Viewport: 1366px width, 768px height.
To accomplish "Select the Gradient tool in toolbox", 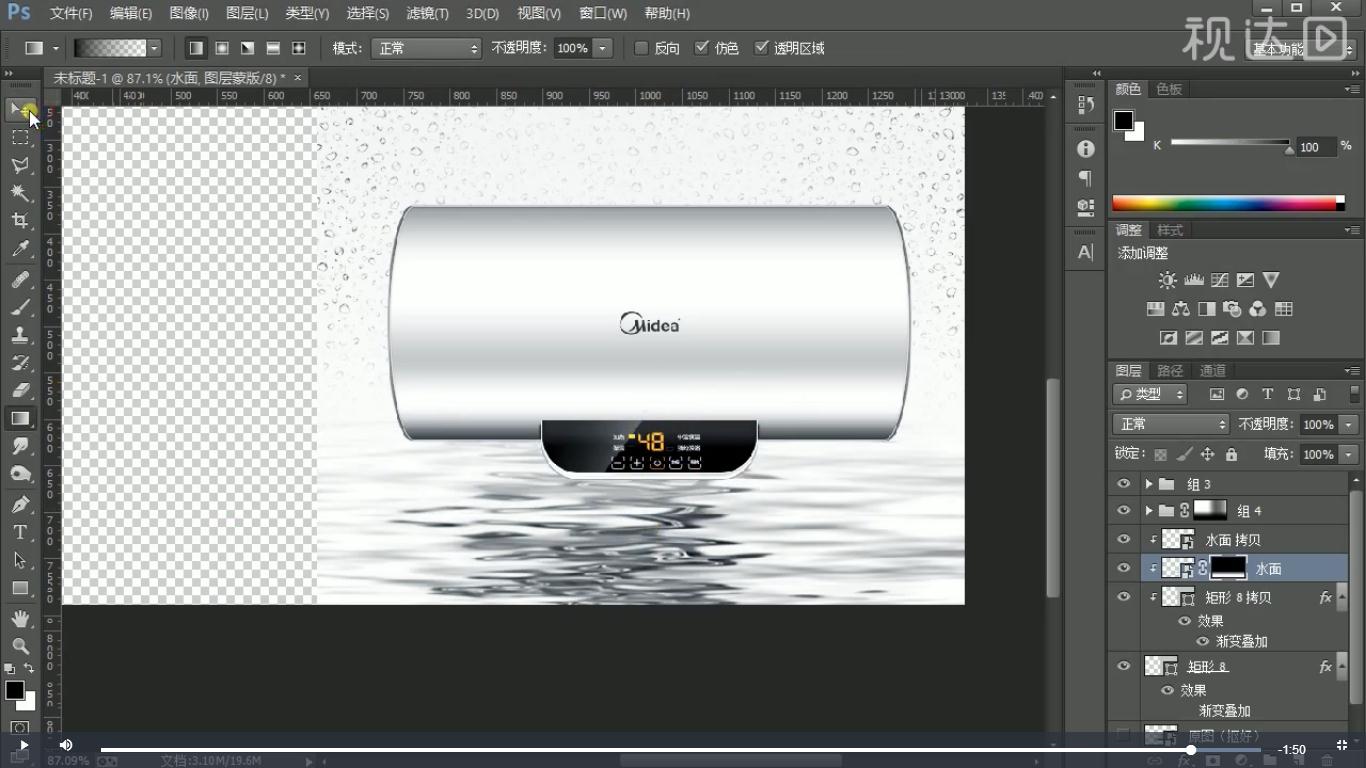I will coord(20,419).
